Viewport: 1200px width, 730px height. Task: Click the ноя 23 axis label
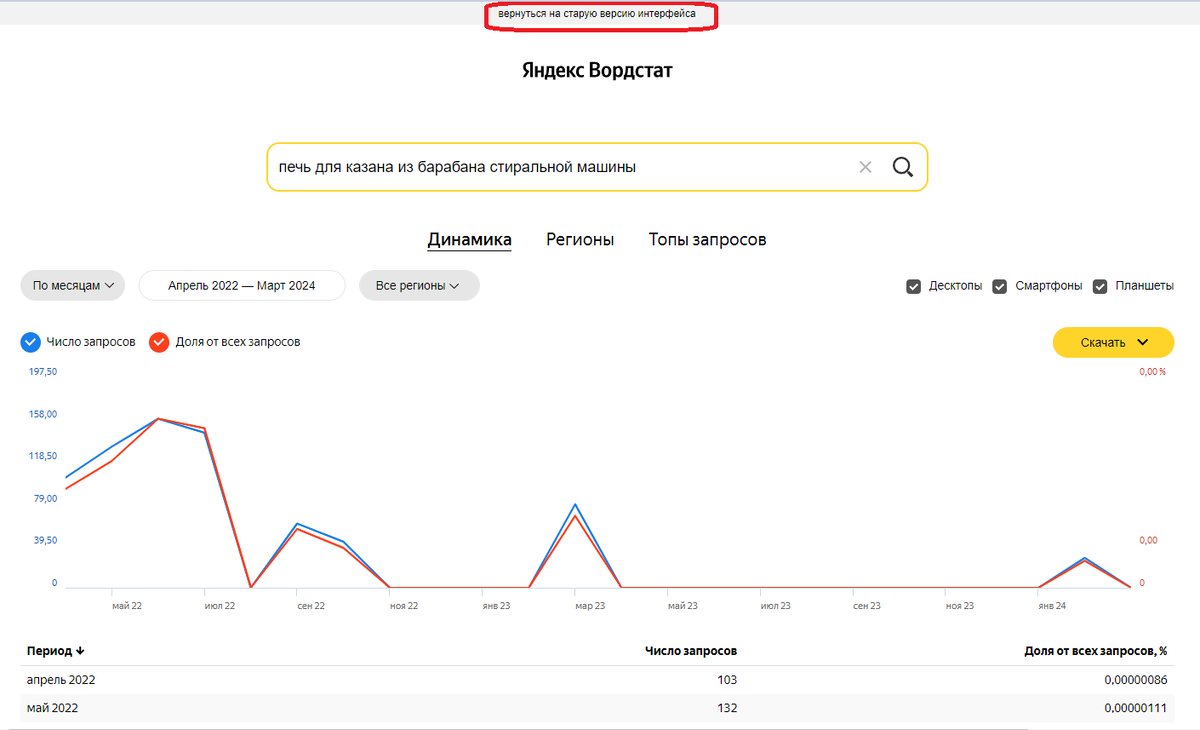(x=960, y=606)
